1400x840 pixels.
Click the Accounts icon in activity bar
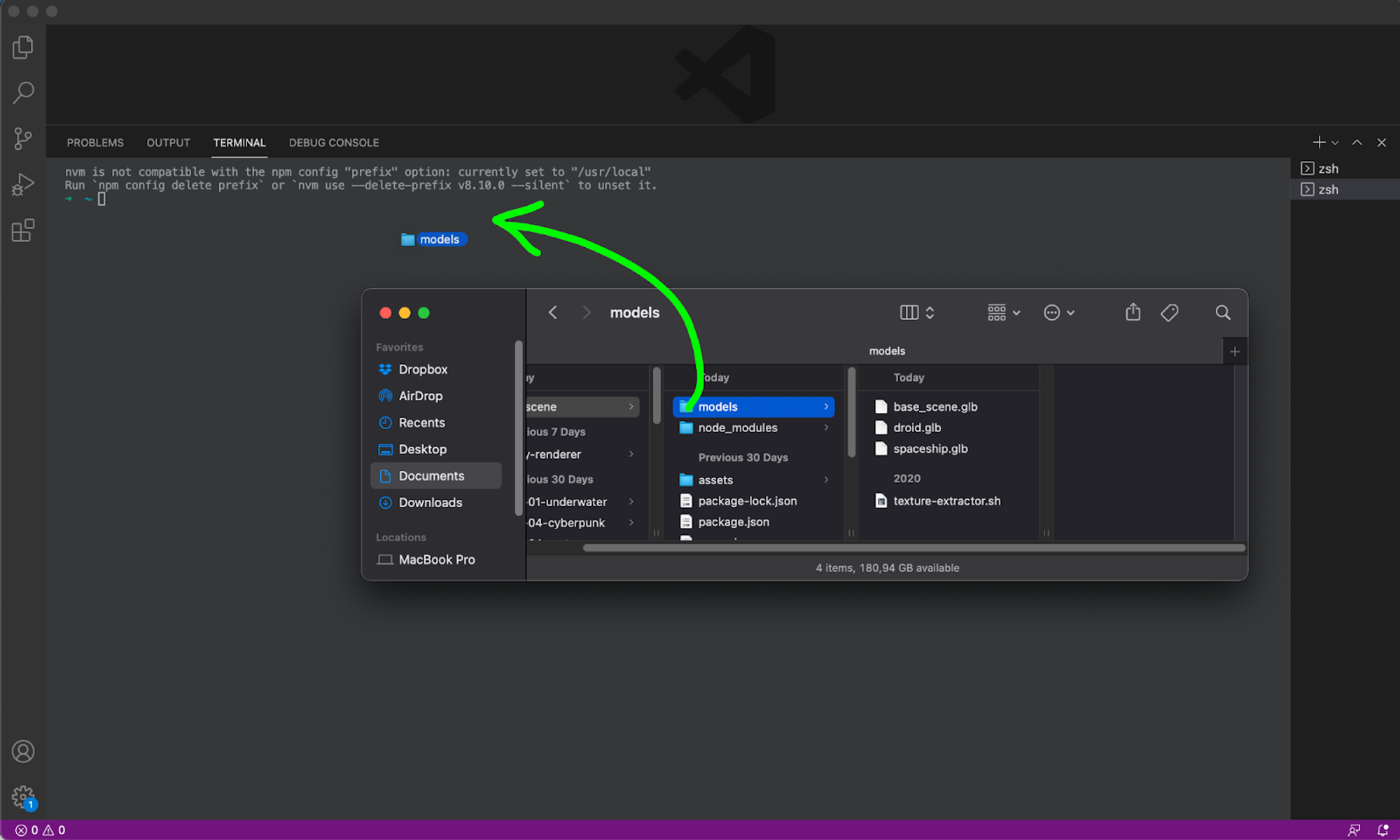pyautogui.click(x=23, y=751)
